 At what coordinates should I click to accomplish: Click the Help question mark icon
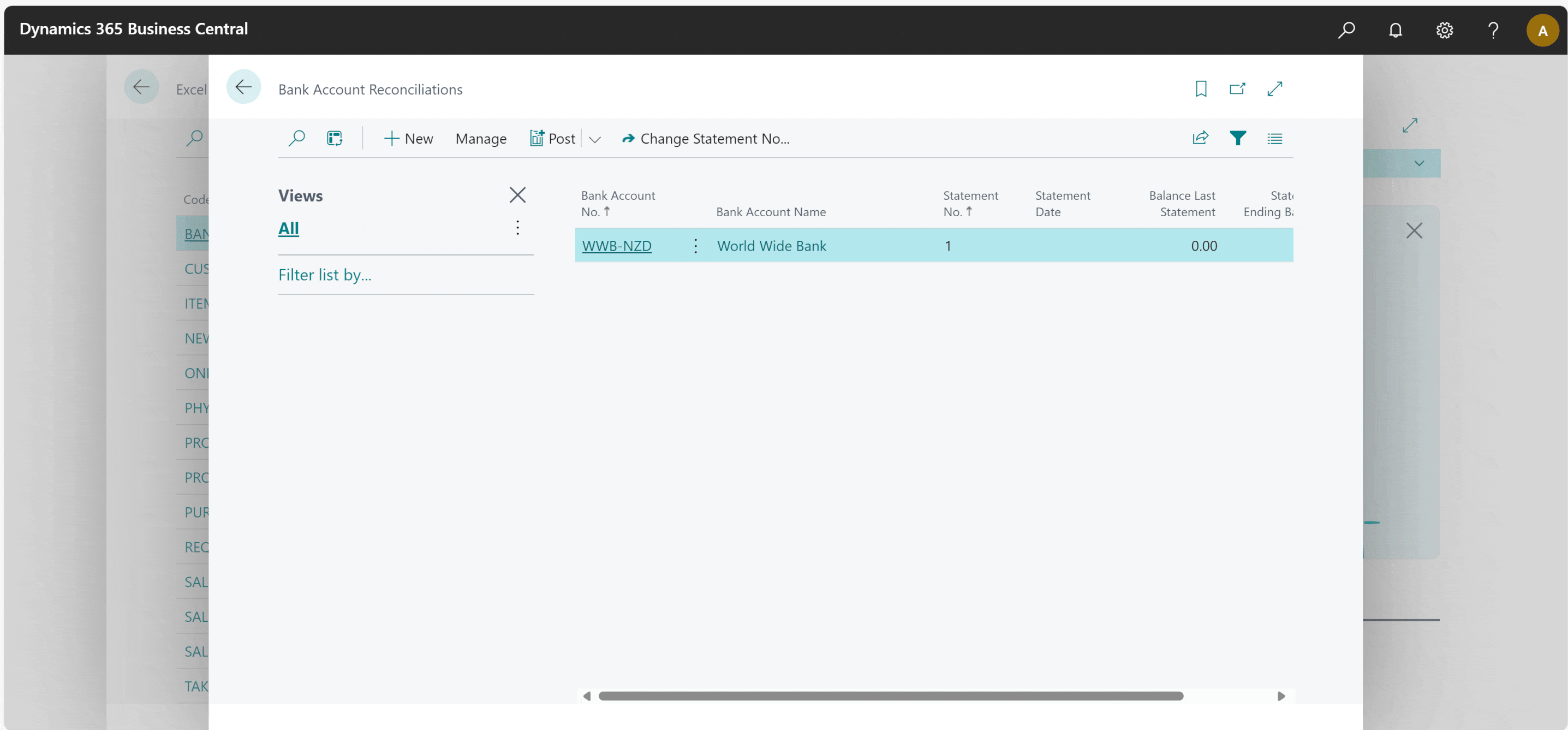tap(1493, 30)
